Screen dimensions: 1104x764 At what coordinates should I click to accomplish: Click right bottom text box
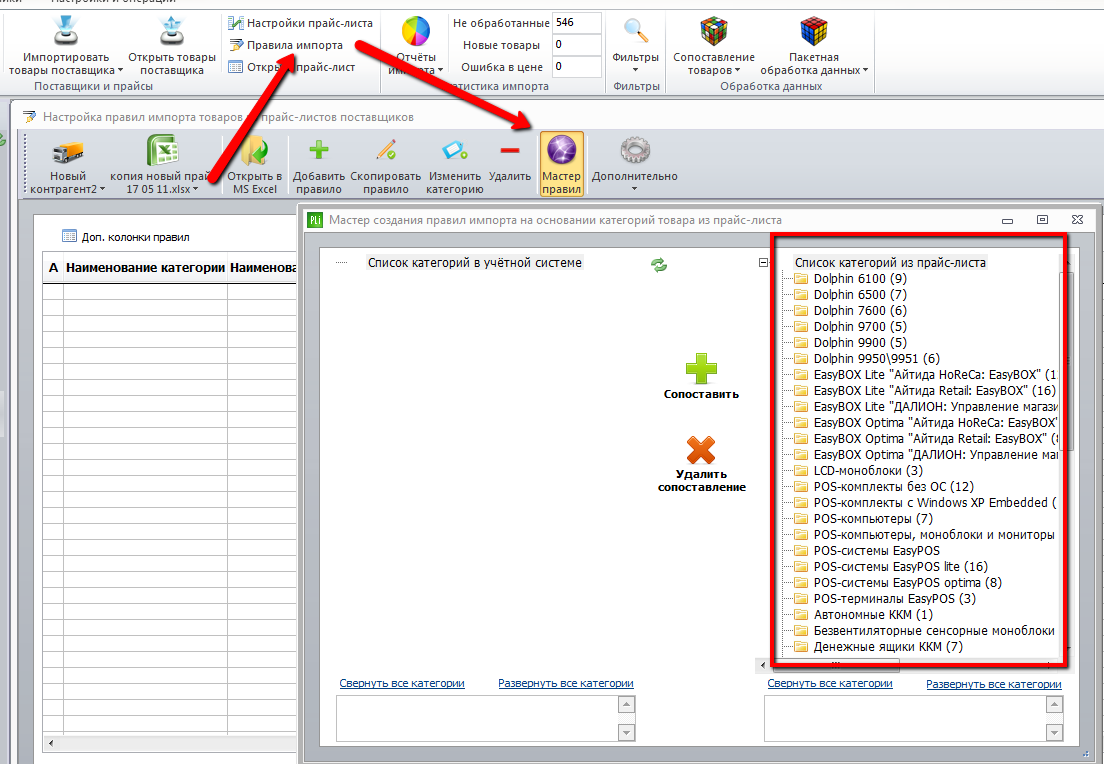[905, 718]
